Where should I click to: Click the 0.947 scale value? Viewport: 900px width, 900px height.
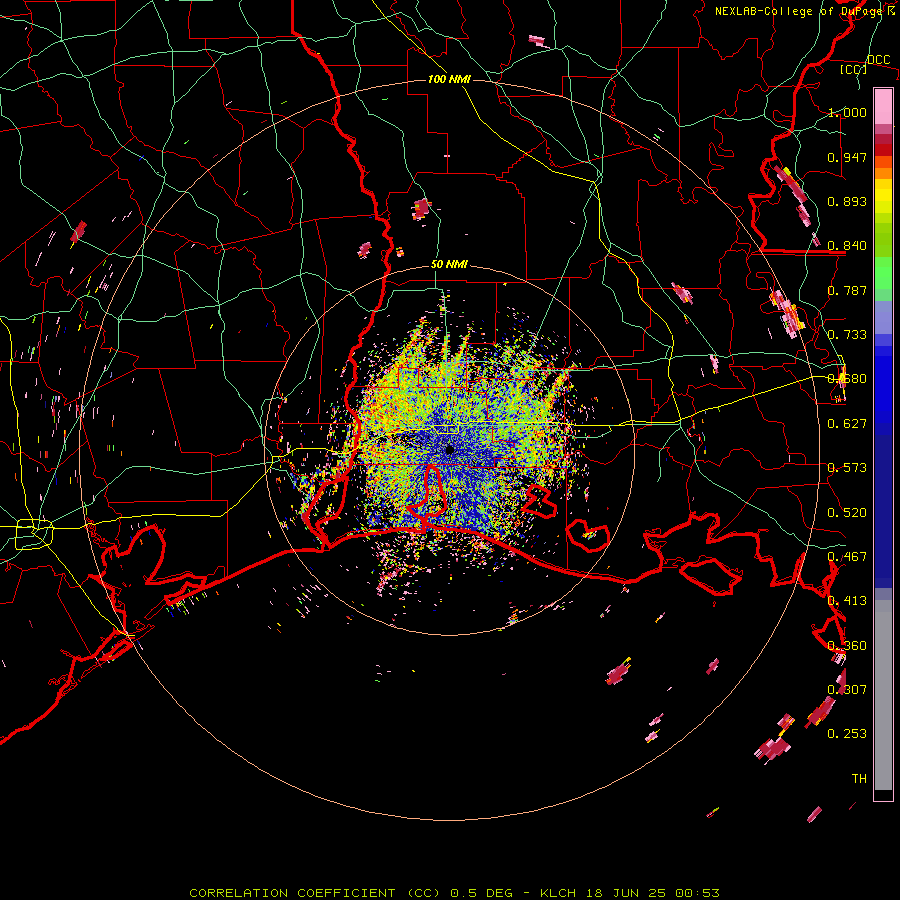pyautogui.click(x=847, y=157)
